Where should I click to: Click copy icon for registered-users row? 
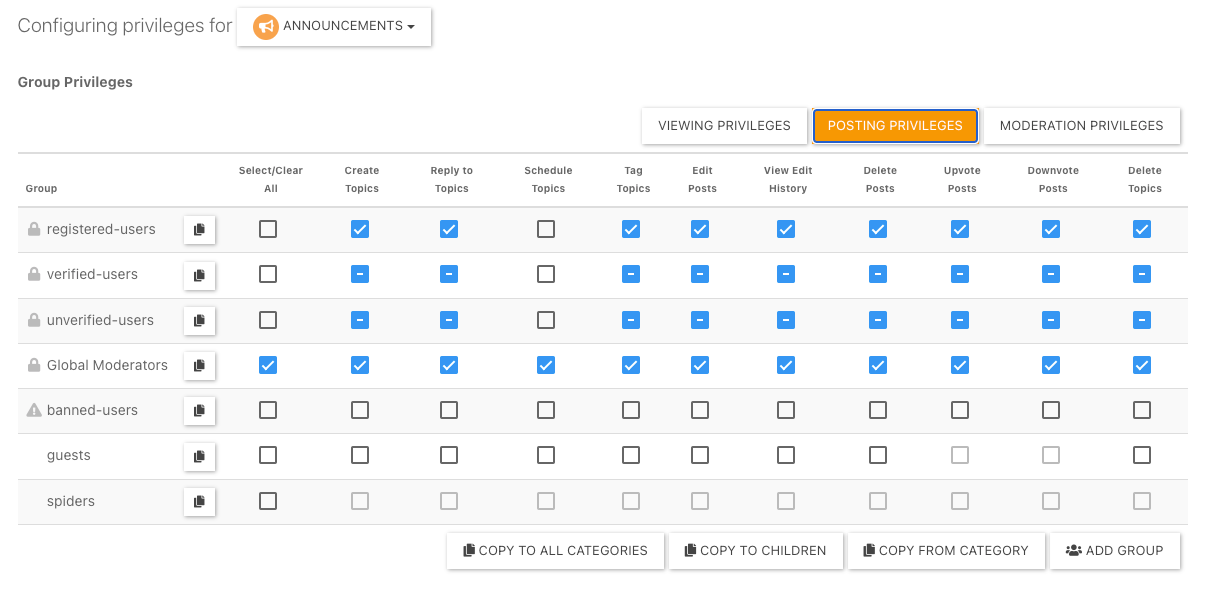tap(199, 230)
